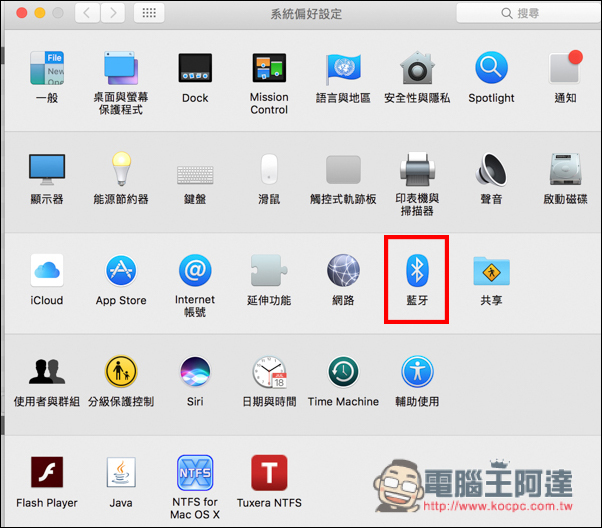Open the 一般 (General) preferences icon
602x528 pixels.
coord(47,68)
